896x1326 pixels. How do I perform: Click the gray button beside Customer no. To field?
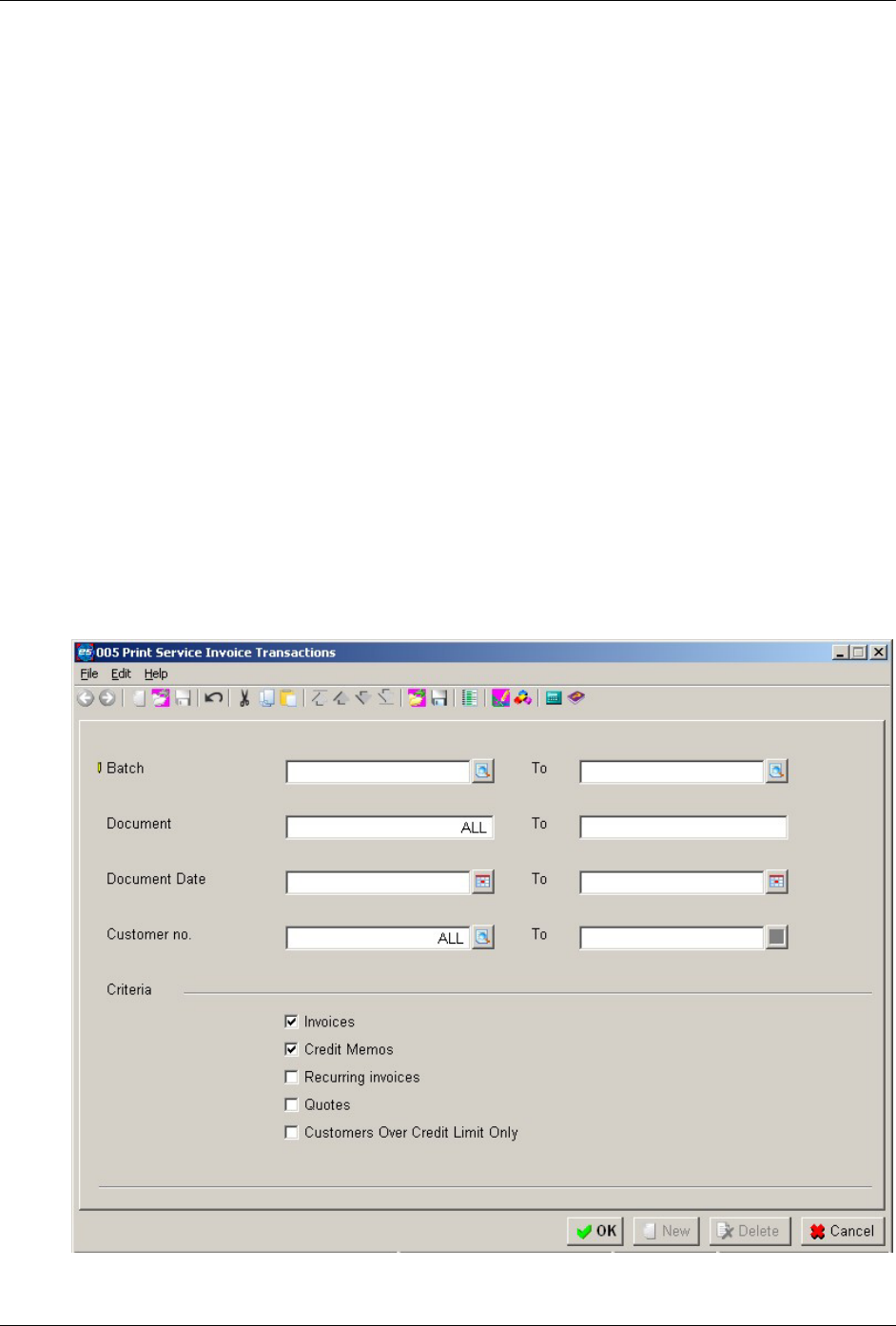click(x=777, y=938)
